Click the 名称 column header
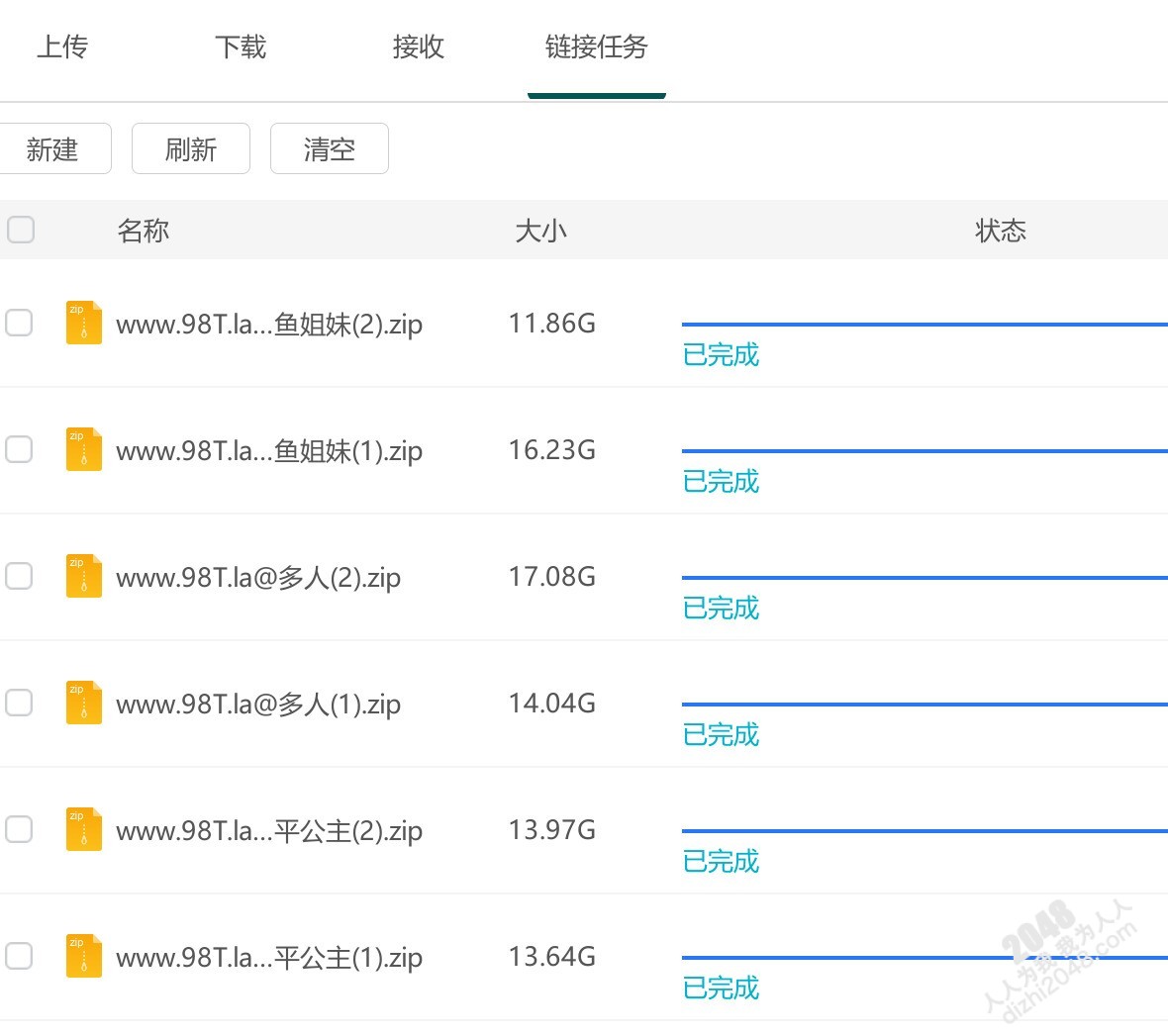Viewport: 1168px width, 1036px height. click(144, 231)
